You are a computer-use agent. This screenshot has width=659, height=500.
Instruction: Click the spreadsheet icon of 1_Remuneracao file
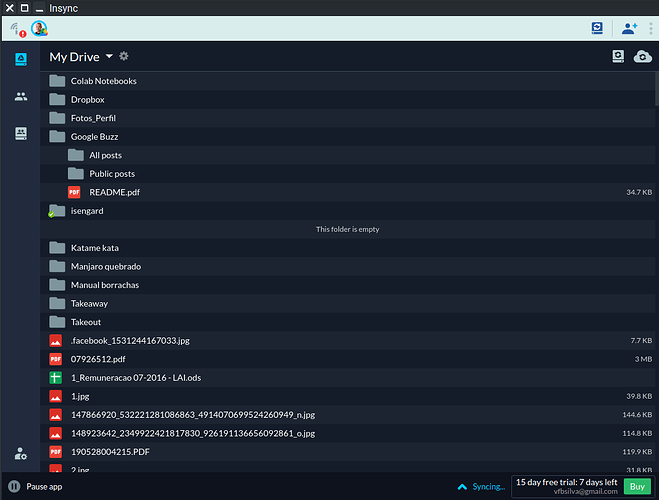[55, 377]
